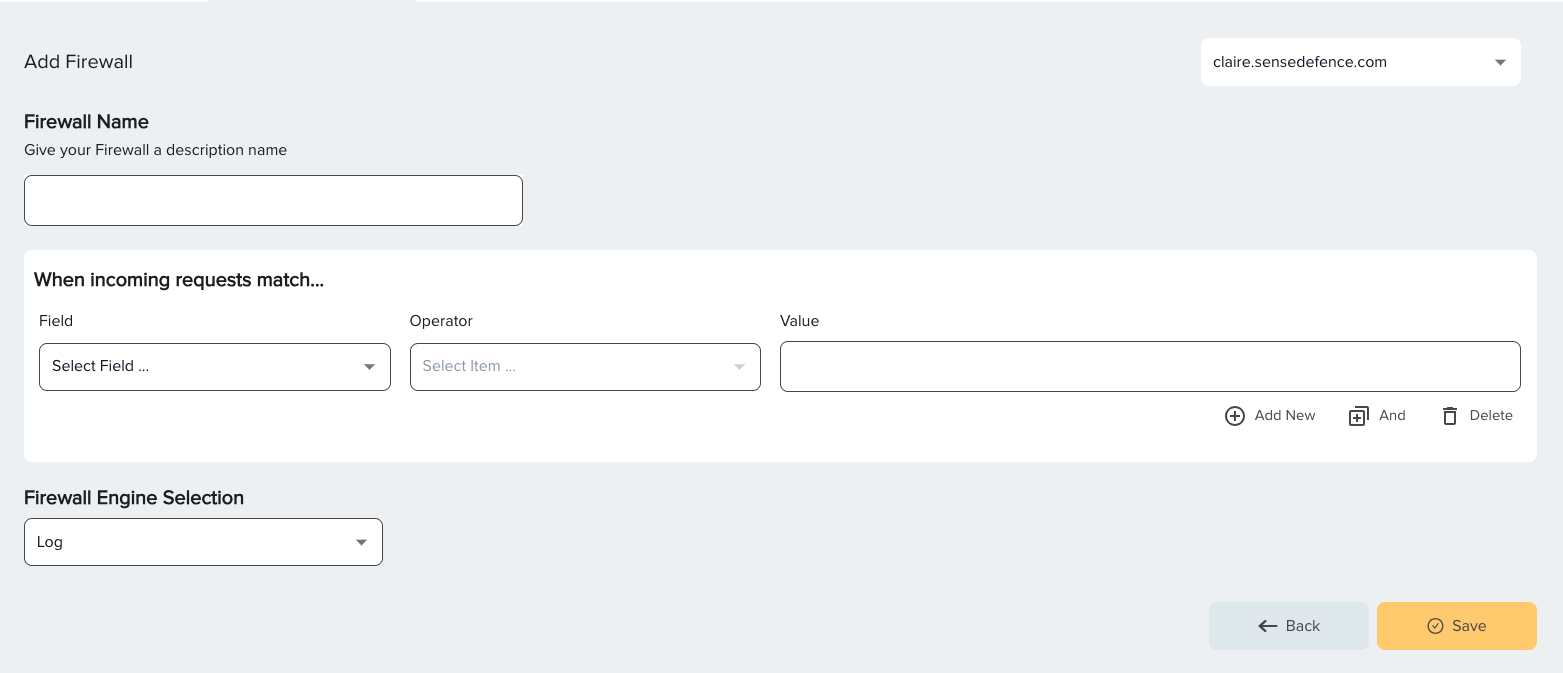This screenshot has height=673, width=1563.
Task: Click the Save button
Action: tap(1456, 626)
